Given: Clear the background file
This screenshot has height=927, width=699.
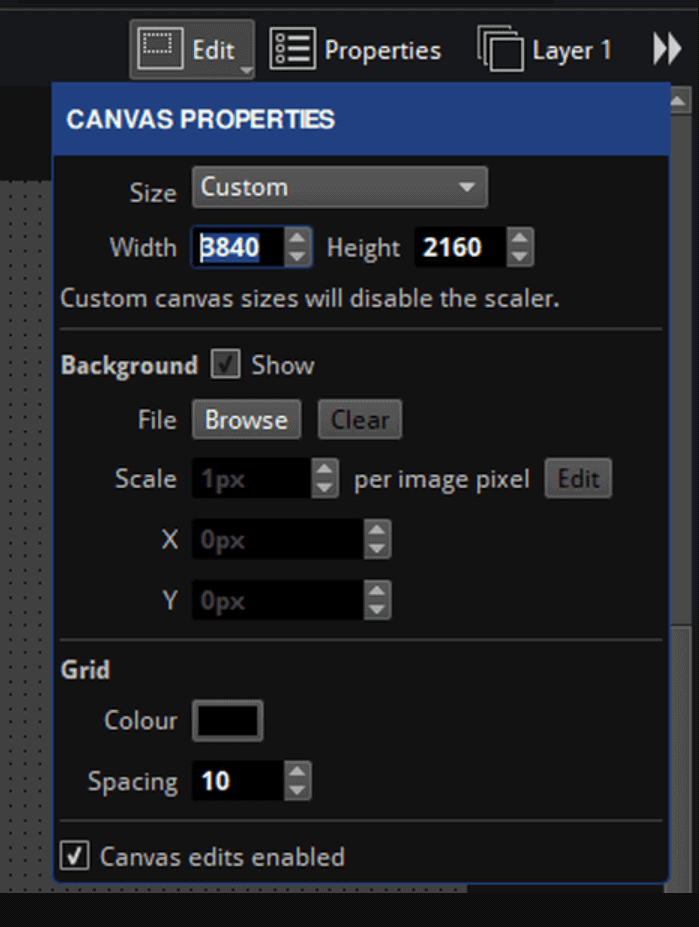Looking at the screenshot, I should click(x=360, y=420).
